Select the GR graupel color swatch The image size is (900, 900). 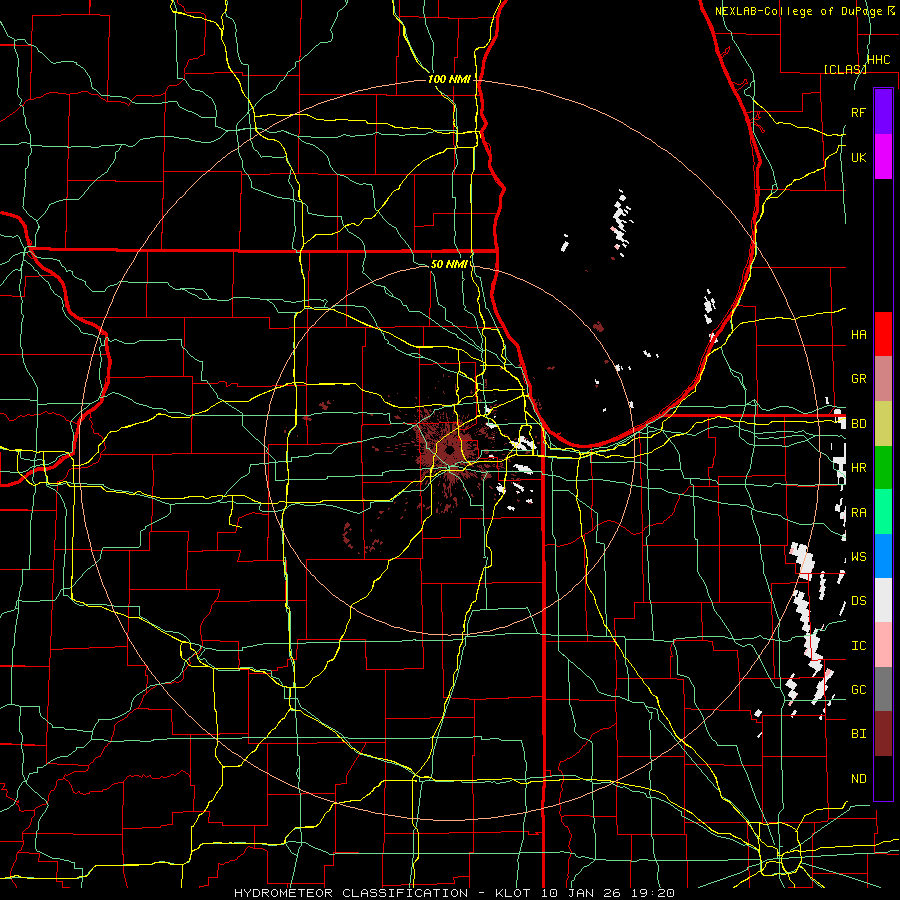click(883, 379)
